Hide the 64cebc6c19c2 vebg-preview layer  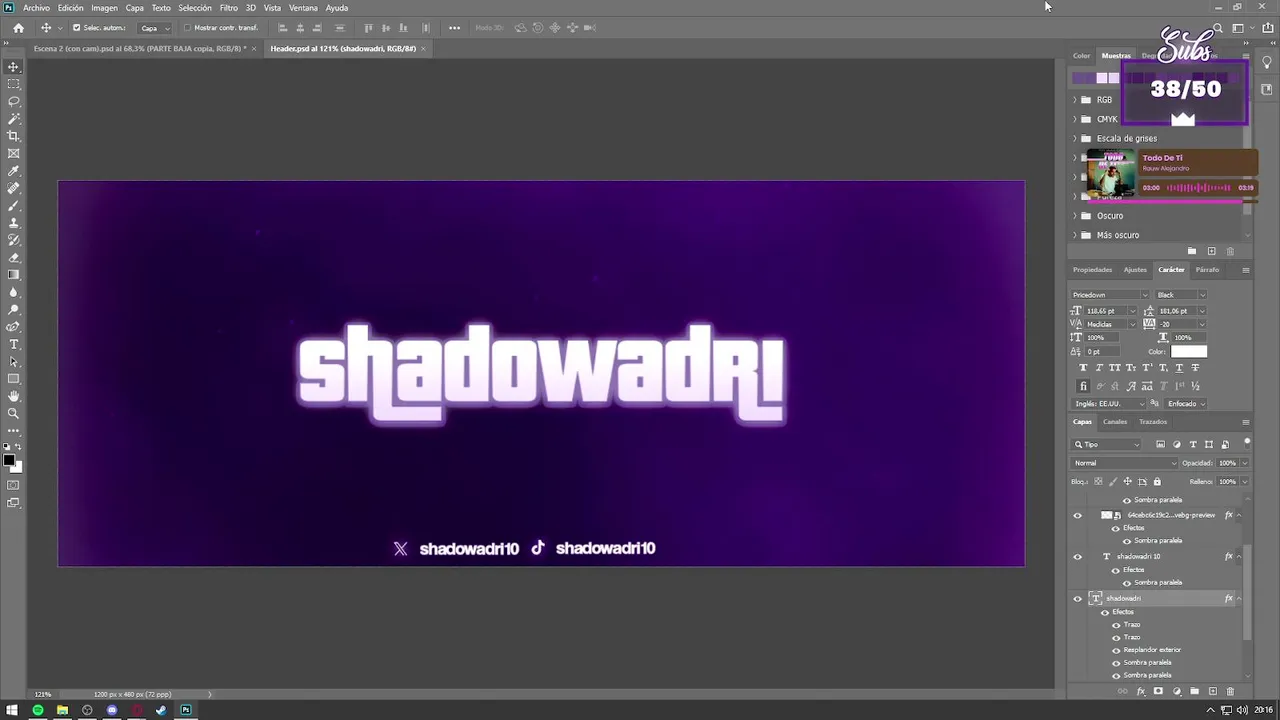point(1077,516)
